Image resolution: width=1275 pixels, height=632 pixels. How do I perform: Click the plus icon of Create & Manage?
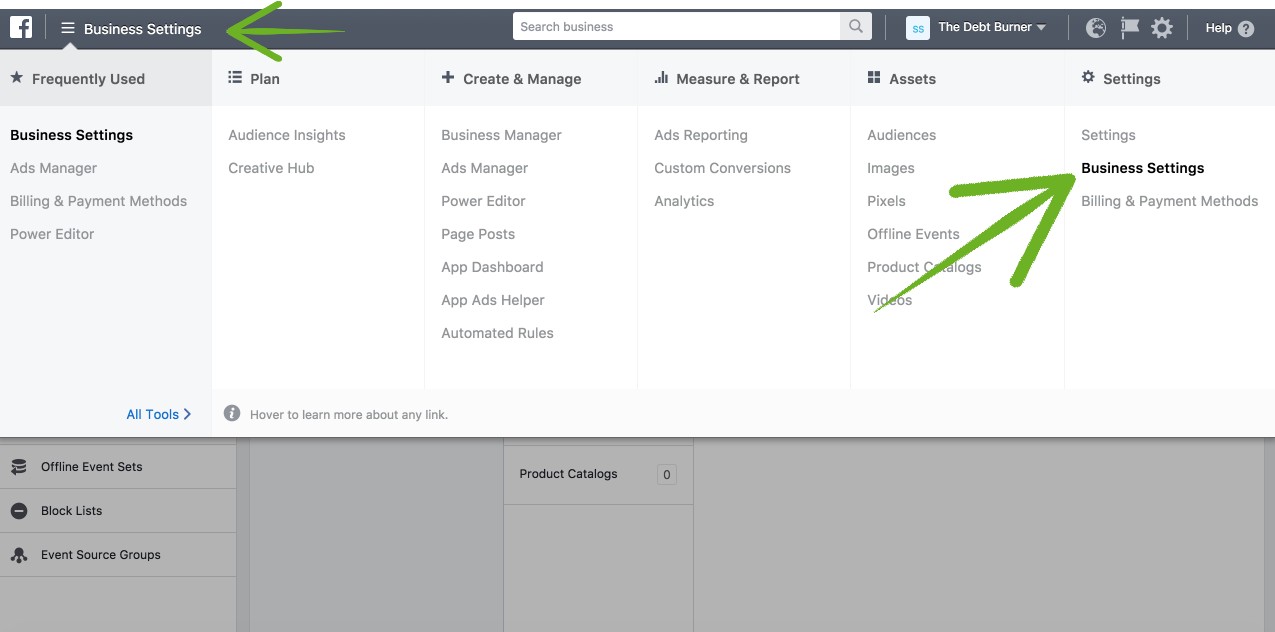click(x=448, y=77)
